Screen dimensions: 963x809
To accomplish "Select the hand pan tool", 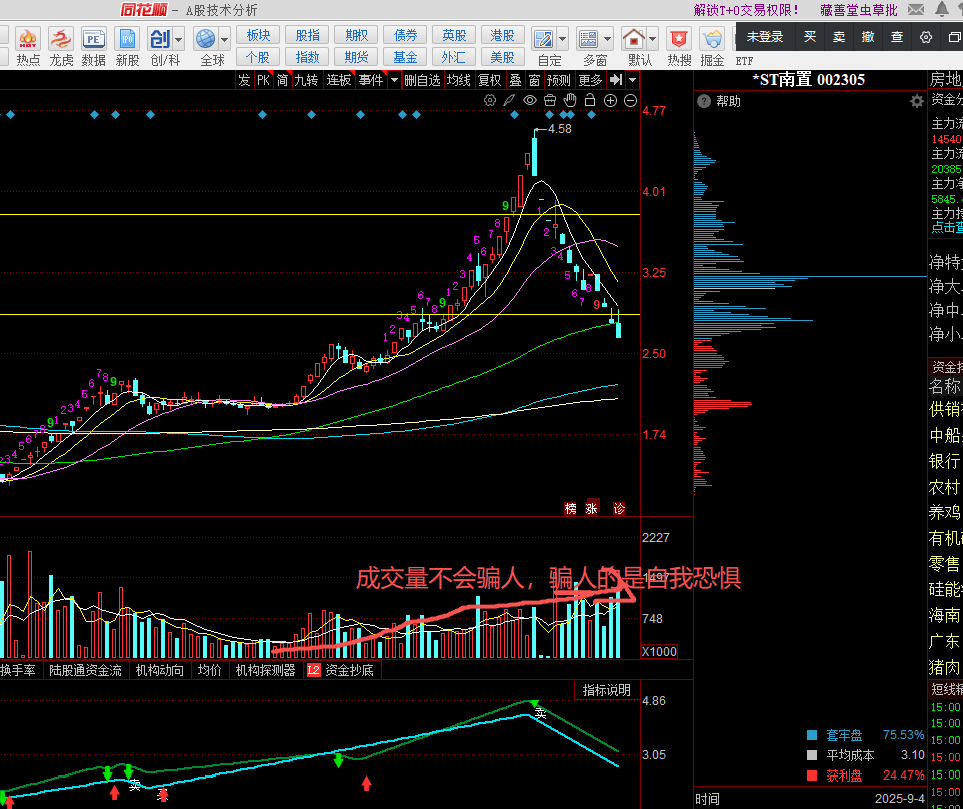I will 570,100.
